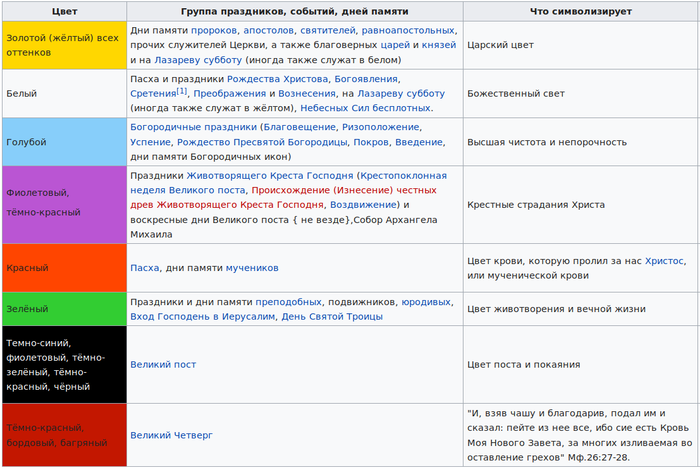The image size is (700, 470).
Task: Click the «Животворящего Креста Господня» link
Action: click(x=269, y=176)
